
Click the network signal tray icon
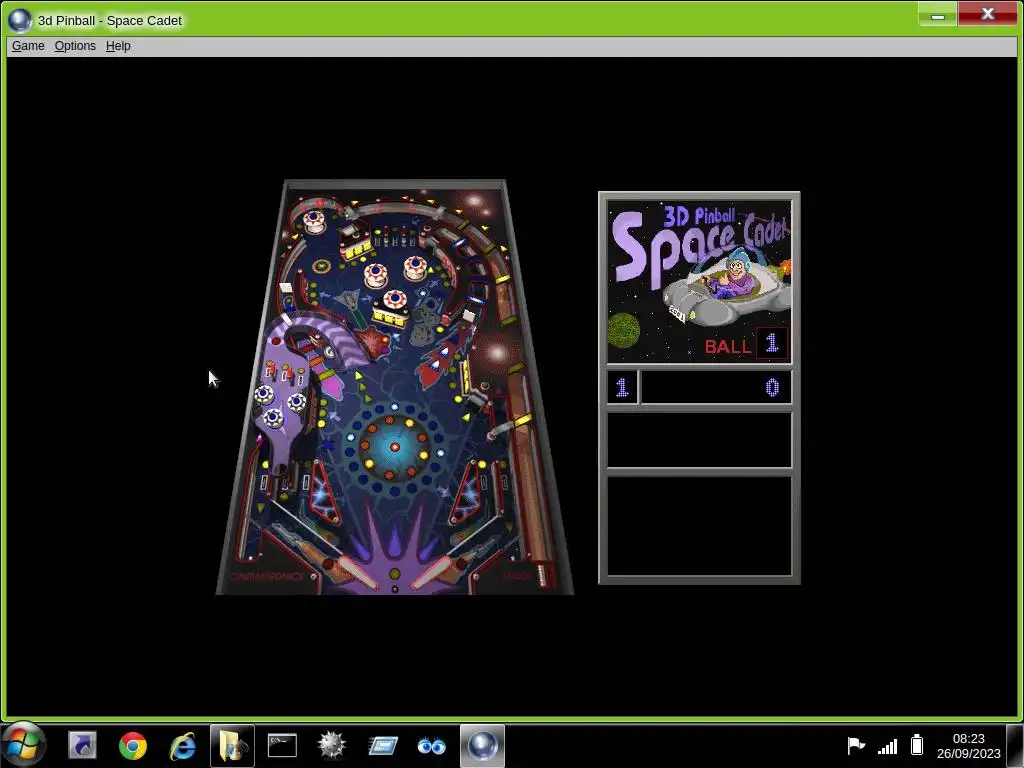(888, 745)
